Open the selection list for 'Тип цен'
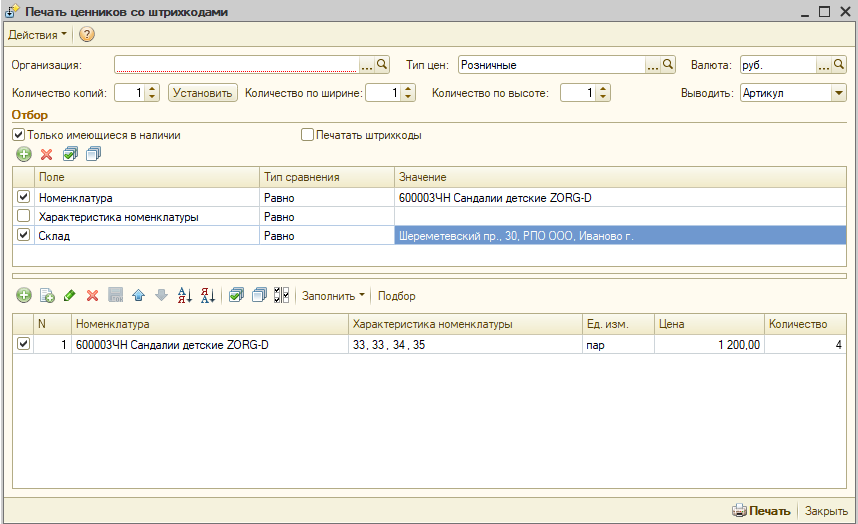Image resolution: width=858 pixels, height=524 pixels. (x=652, y=65)
